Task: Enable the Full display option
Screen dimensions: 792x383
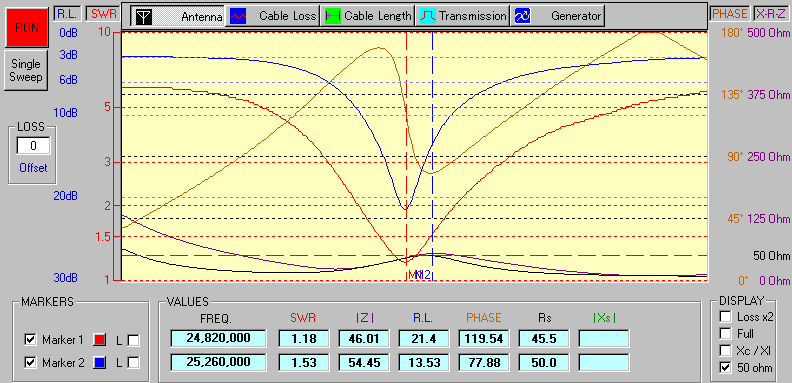Action: pos(725,334)
